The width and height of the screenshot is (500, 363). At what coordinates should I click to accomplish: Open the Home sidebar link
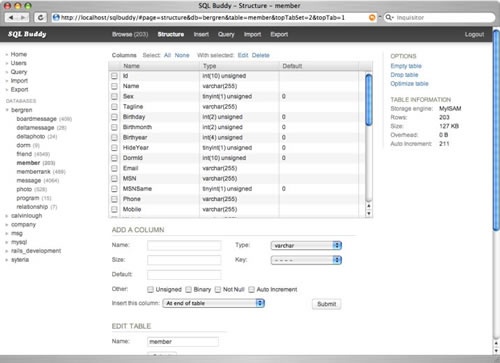coord(19,54)
